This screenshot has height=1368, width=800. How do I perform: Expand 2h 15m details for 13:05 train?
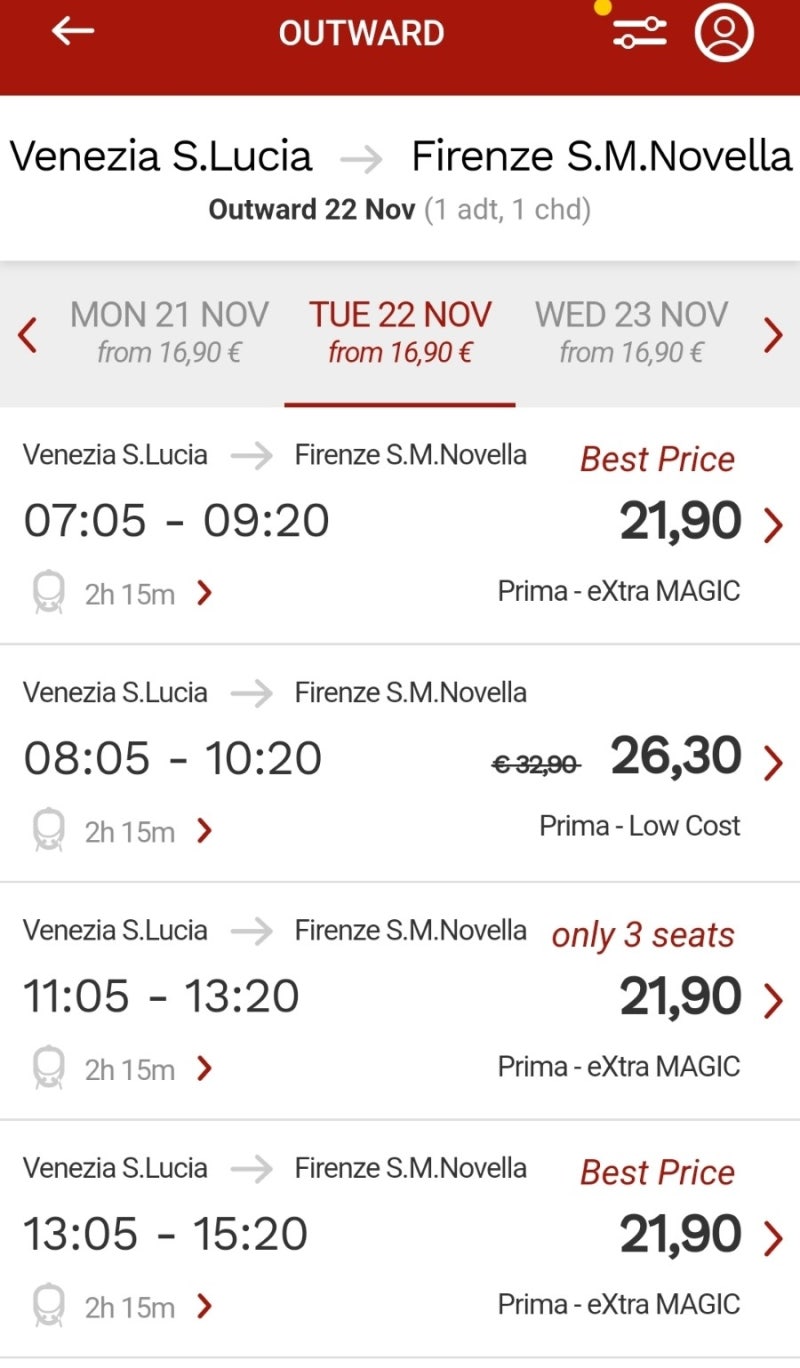click(x=149, y=1306)
